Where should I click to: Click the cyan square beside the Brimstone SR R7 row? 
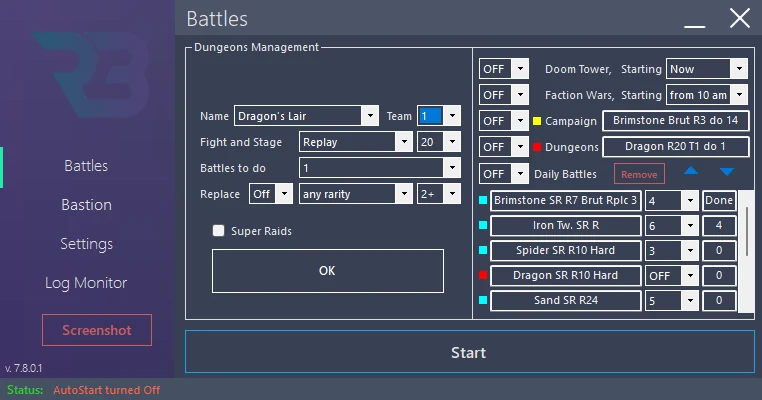click(x=483, y=200)
